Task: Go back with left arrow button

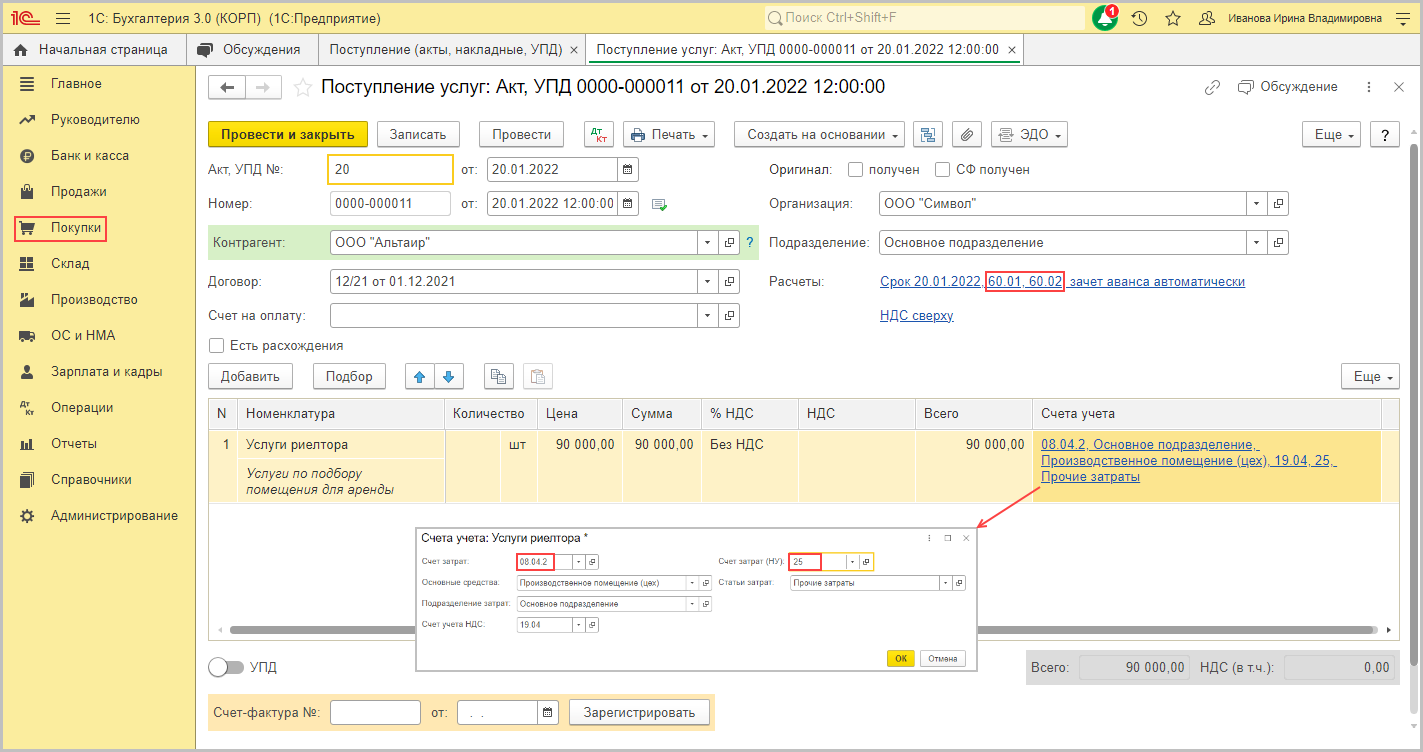Action: coord(227,88)
